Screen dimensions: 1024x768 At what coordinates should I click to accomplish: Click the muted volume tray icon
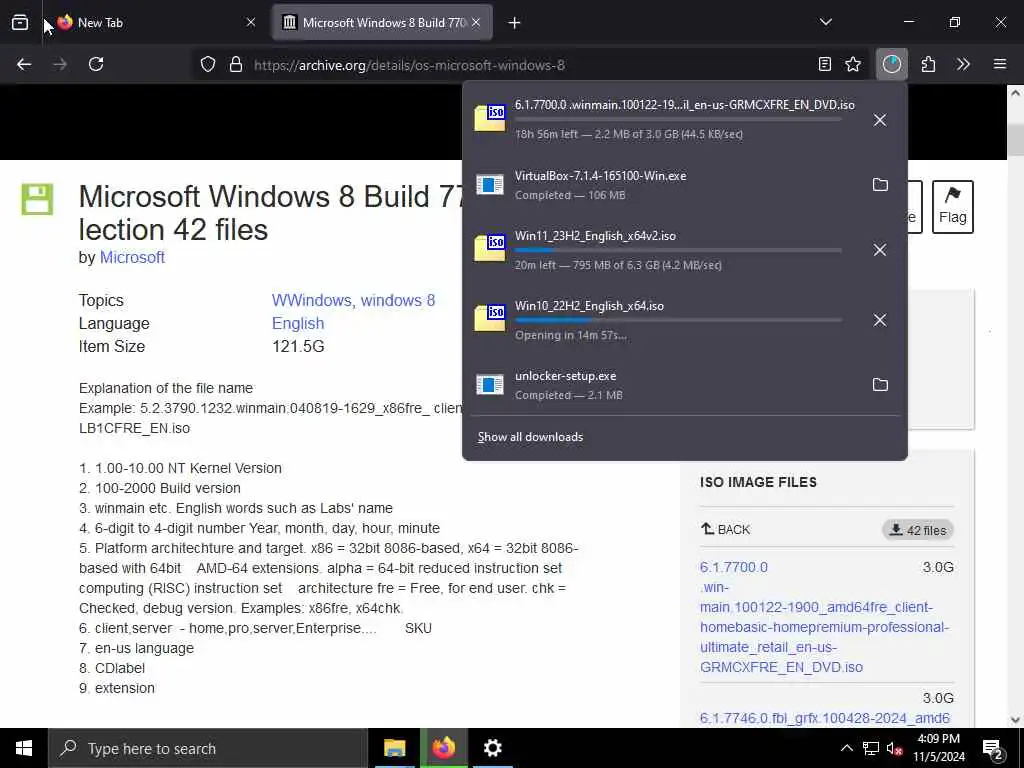895,748
